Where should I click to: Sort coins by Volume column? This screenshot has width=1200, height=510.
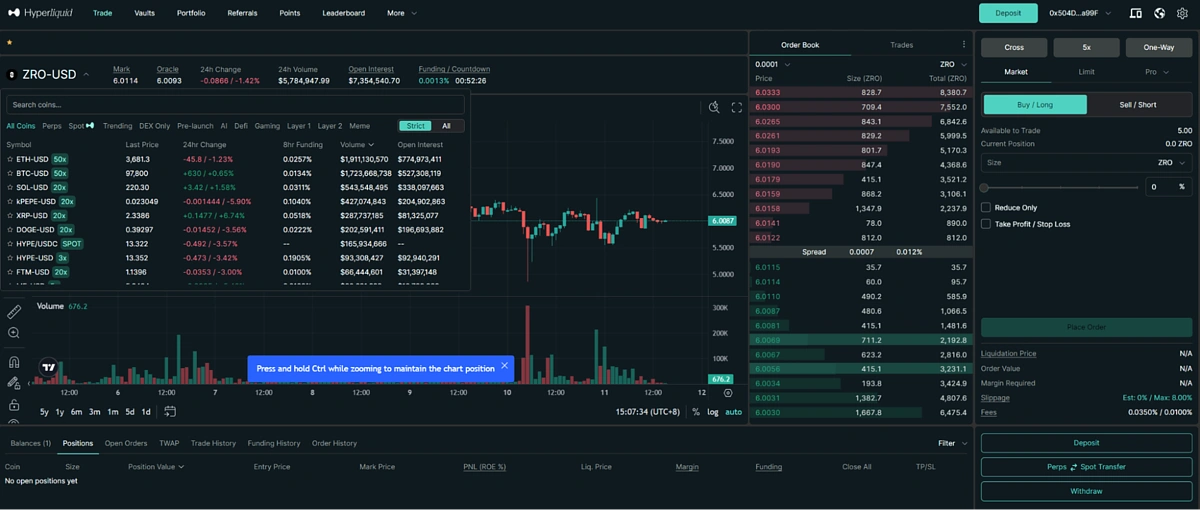[x=357, y=144]
